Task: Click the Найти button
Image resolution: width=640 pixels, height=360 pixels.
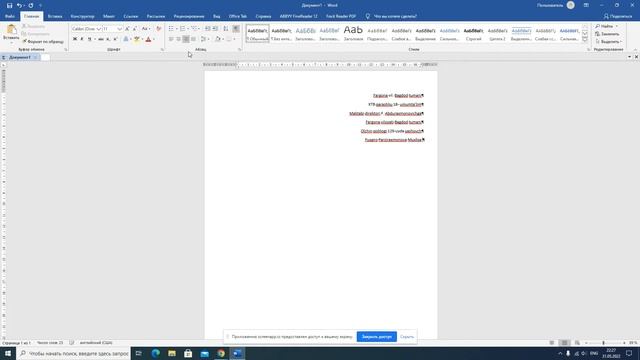Action: (607, 26)
